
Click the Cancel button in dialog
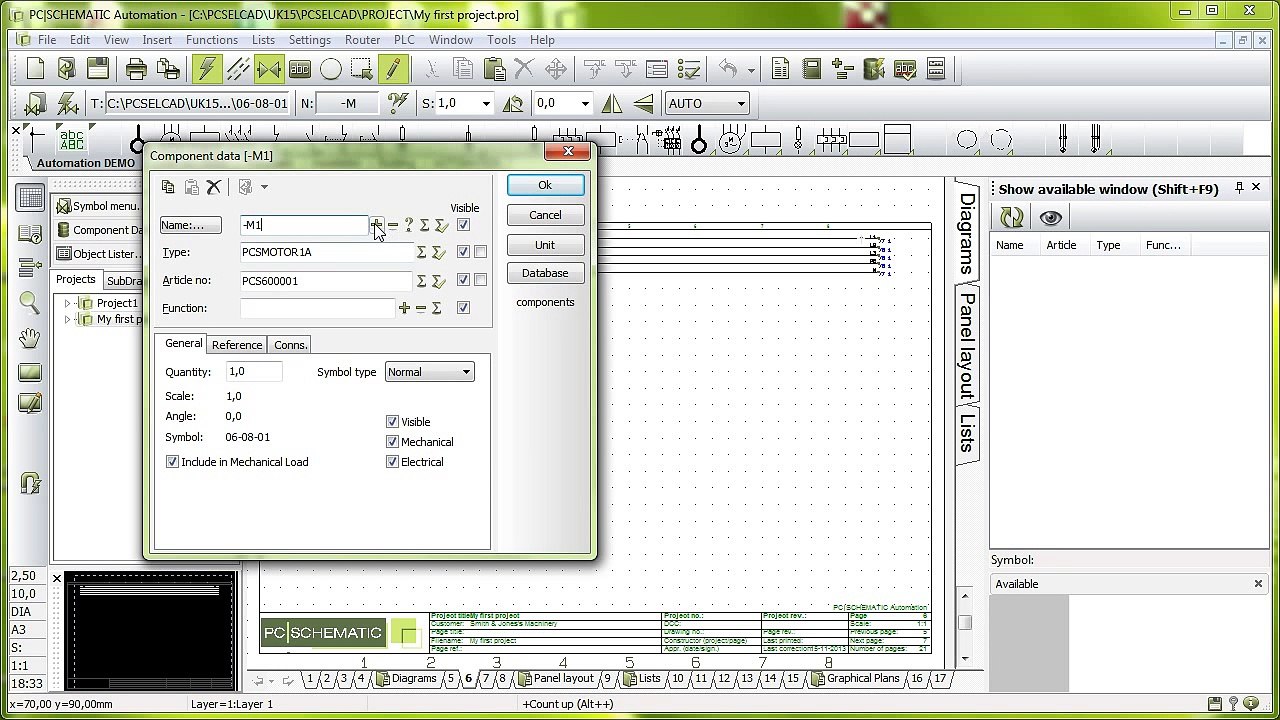[x=545, y=215]
